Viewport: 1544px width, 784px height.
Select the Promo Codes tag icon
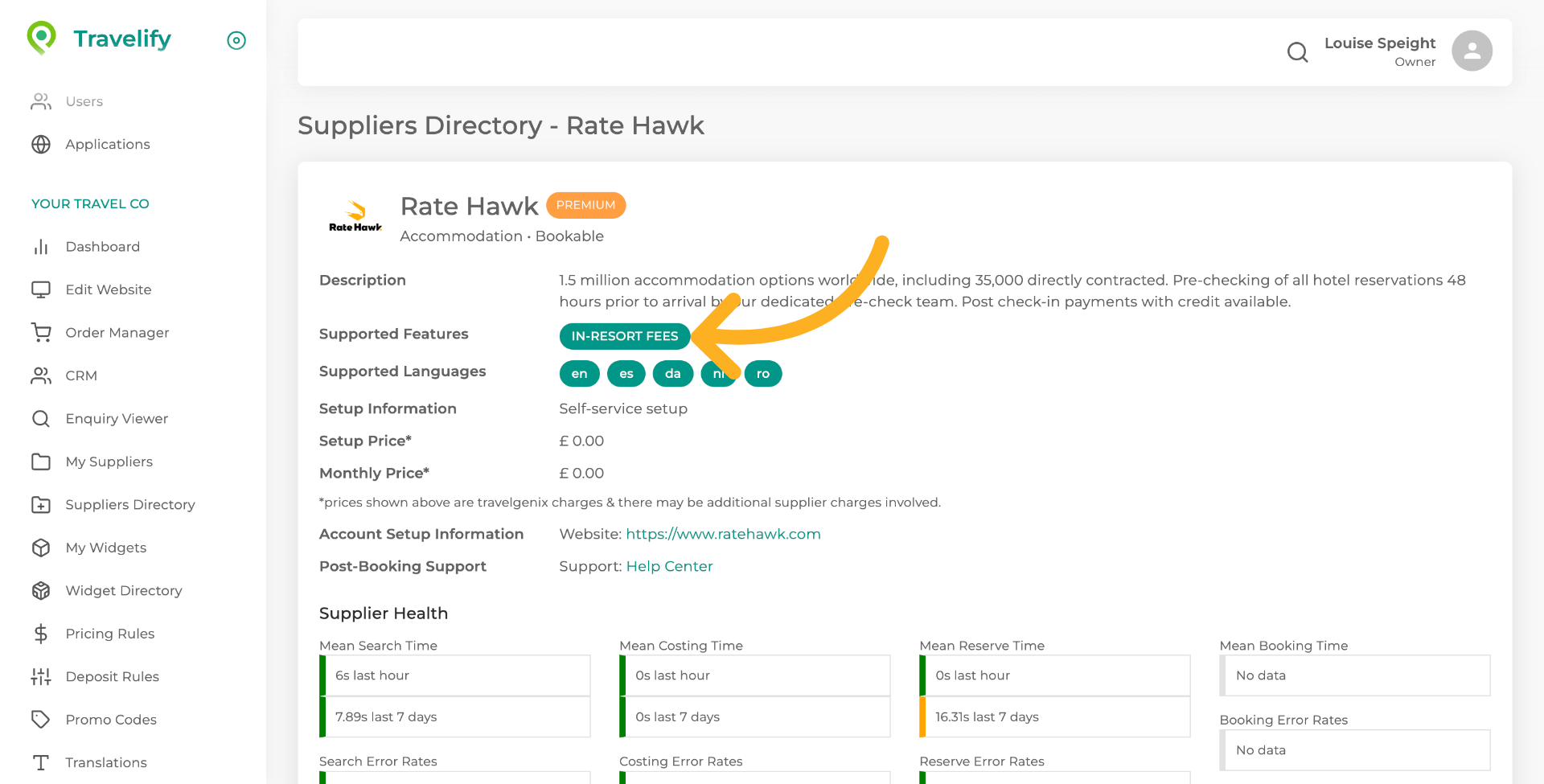click(41, 720)
